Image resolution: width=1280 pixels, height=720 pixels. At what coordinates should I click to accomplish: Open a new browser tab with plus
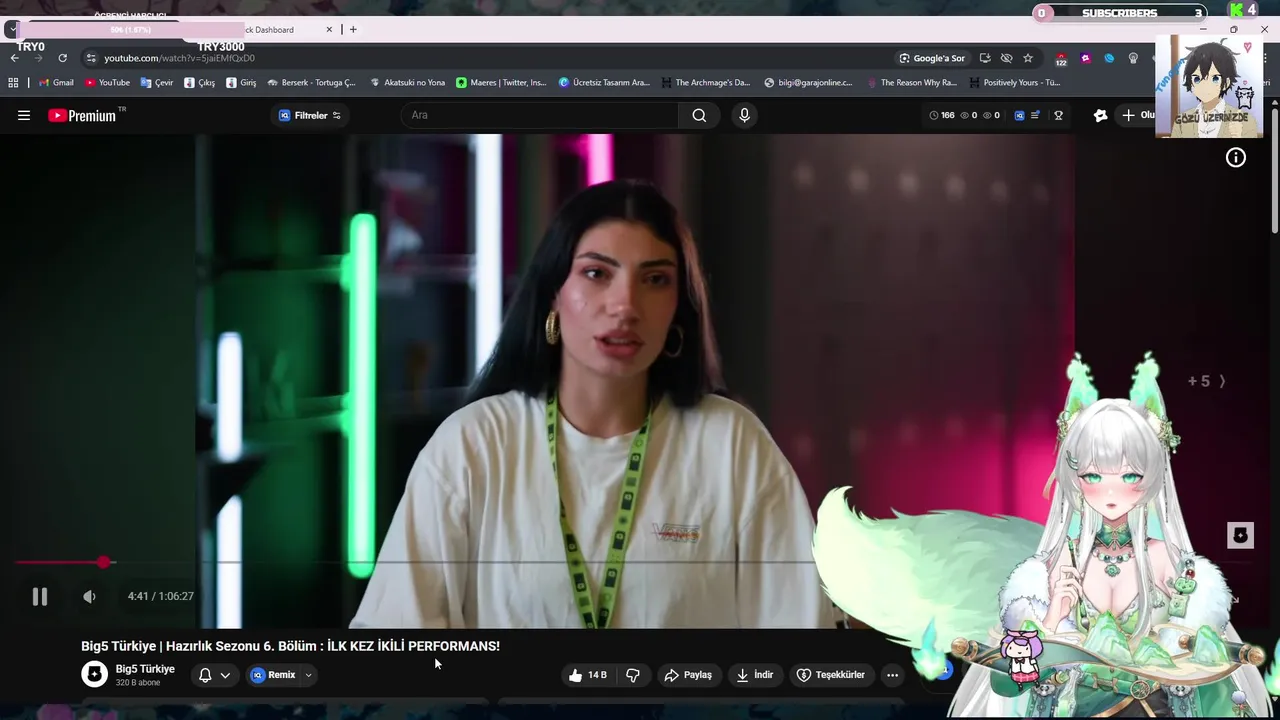353,30
